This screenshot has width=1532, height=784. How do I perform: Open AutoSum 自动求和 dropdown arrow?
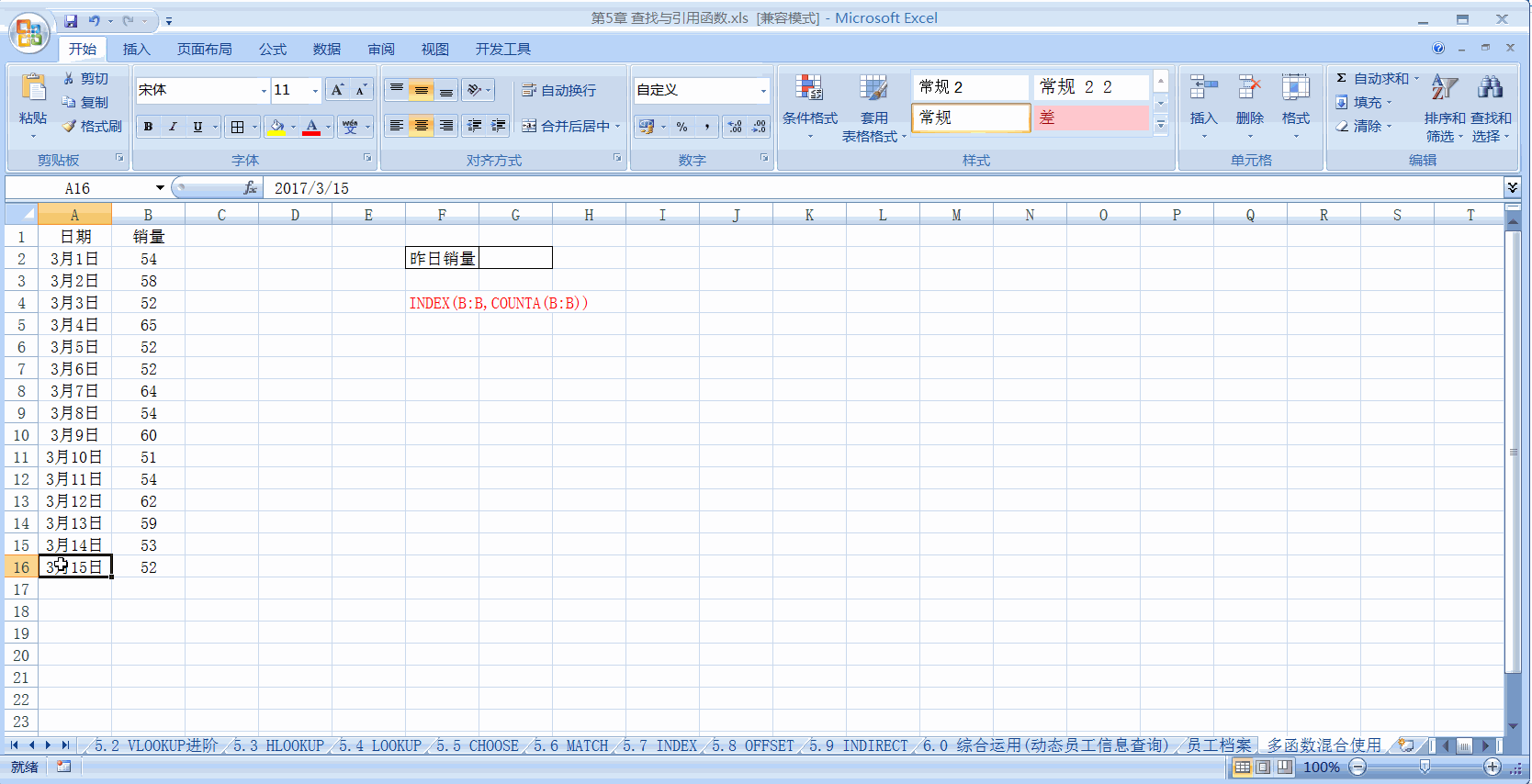click(1416, 79)
